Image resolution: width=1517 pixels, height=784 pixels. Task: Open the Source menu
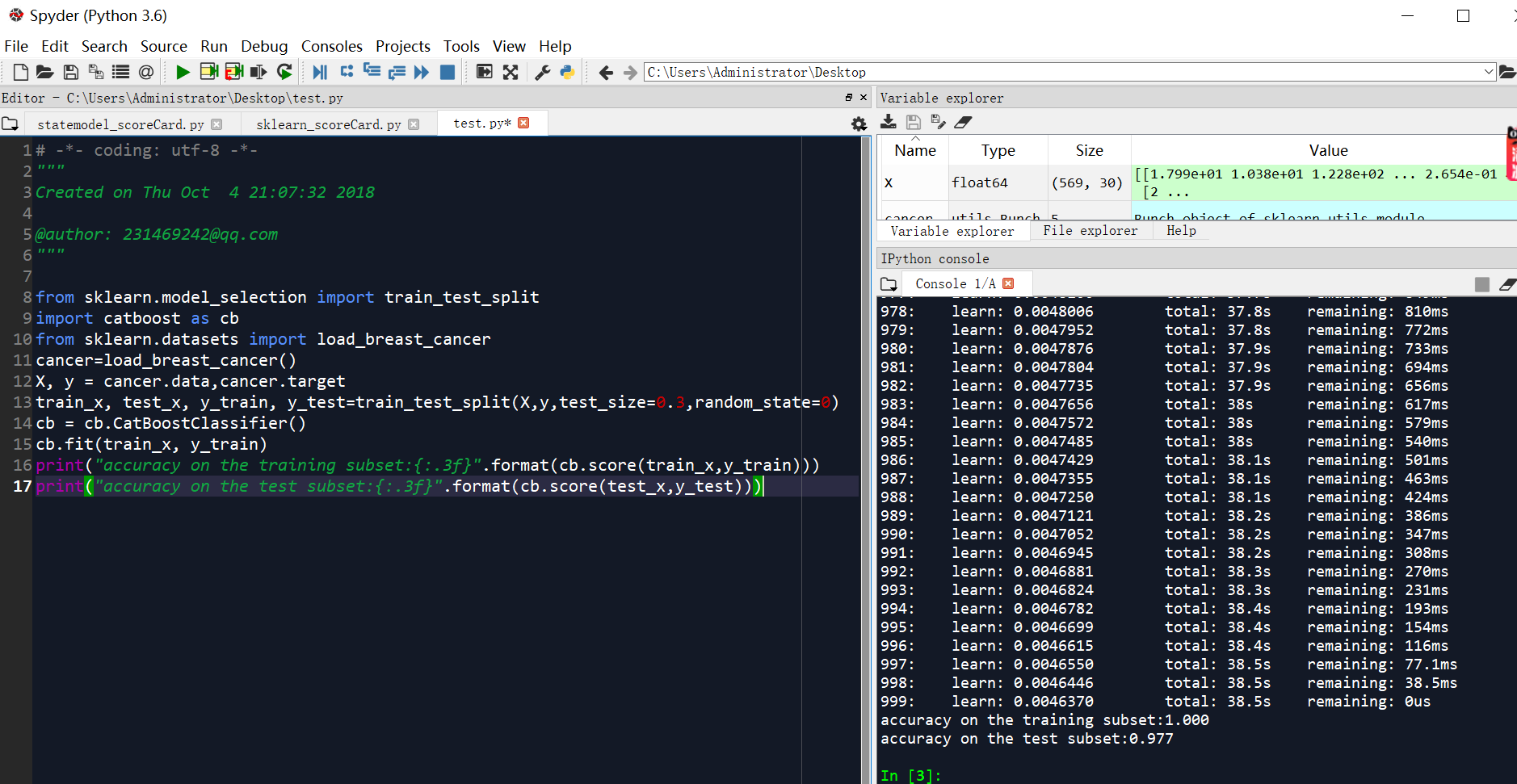point(164,46)
